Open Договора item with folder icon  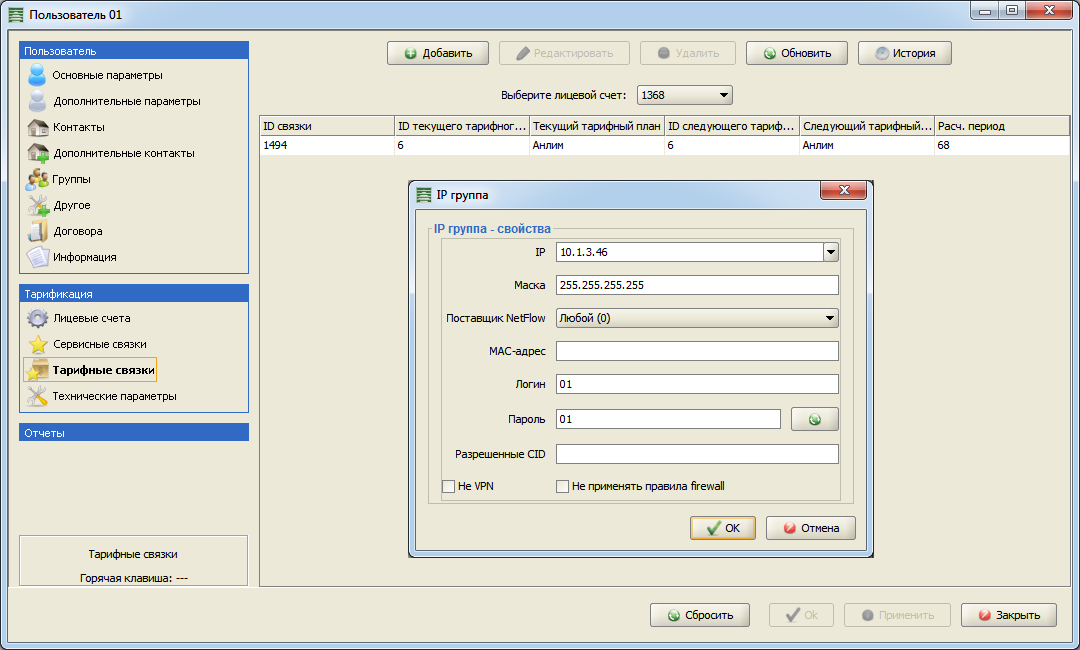[x=38, y=231]
